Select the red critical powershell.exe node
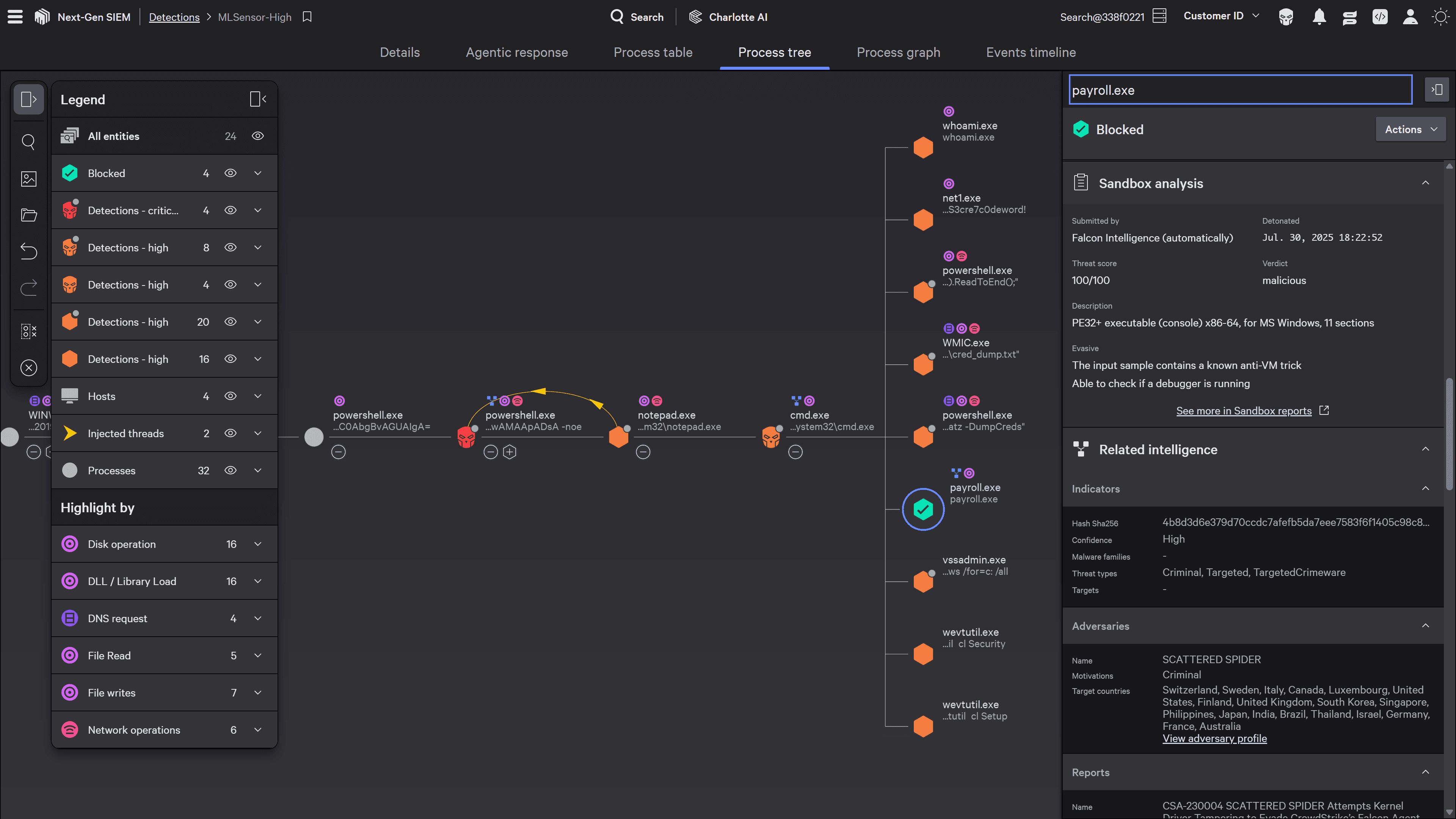The image size is (1456, 819). (x=466, y=437)
